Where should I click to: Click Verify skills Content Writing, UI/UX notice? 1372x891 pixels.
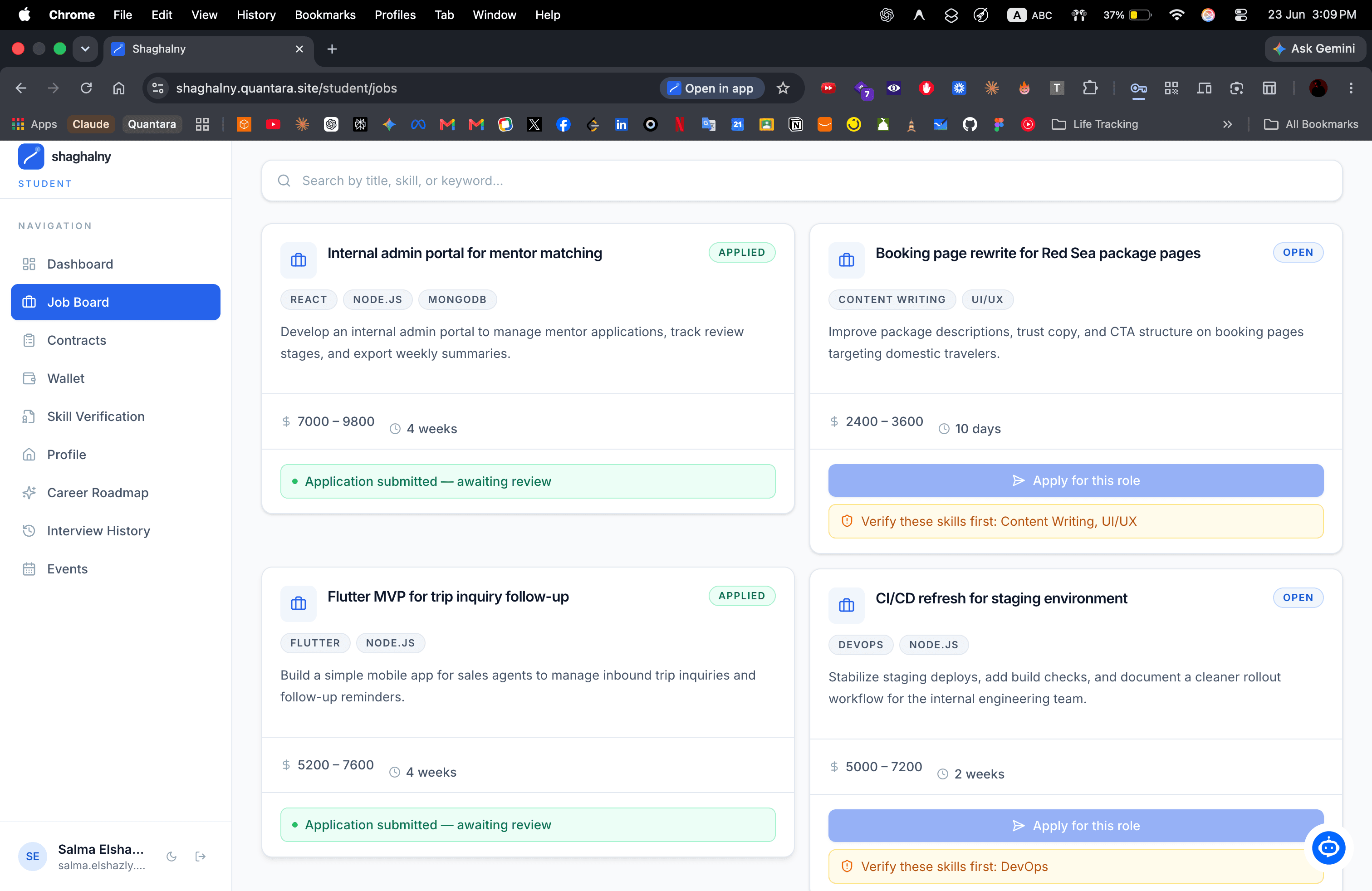(x=1076, y=521)
